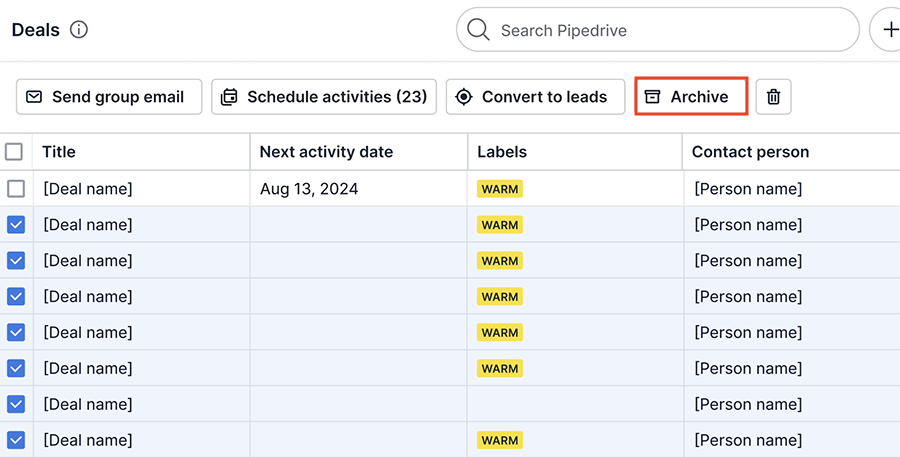Send group email to selected deals
This screenshot has width=900, height=457.
coord(108,97)
